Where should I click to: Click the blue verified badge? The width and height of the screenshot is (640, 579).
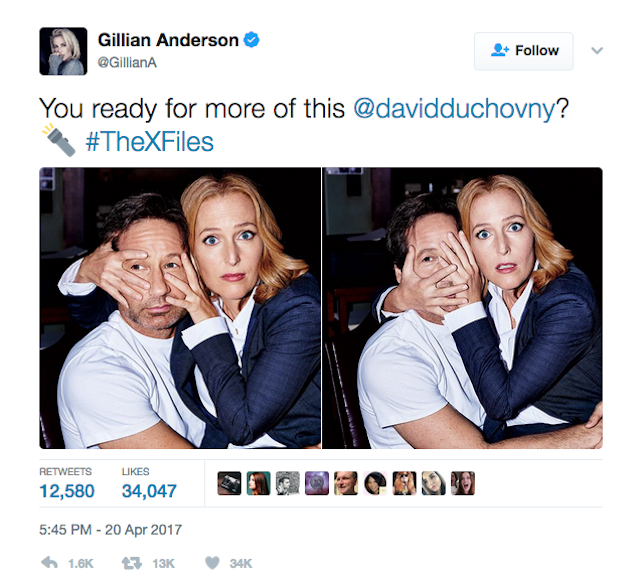point(251,40)
